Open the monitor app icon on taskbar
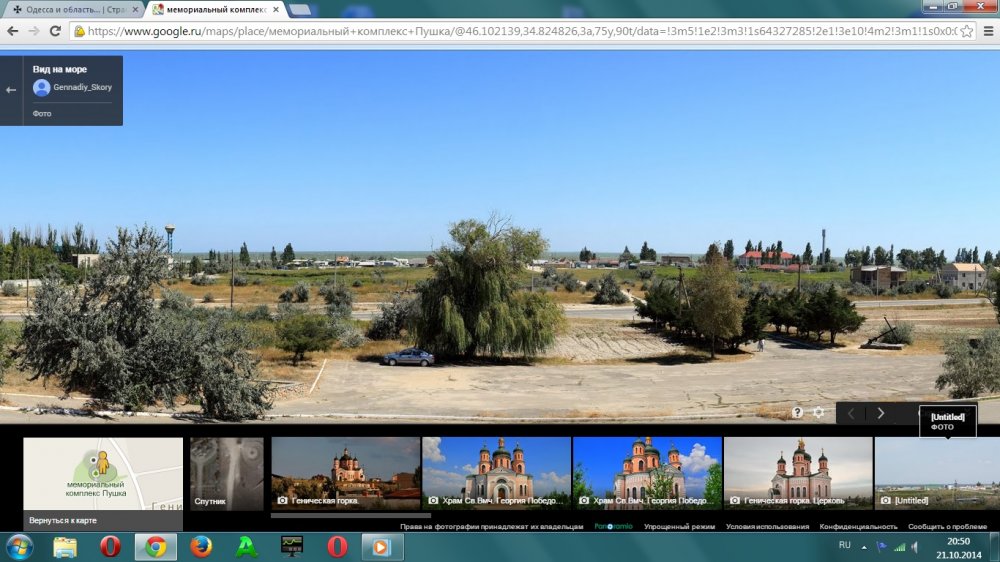Viewport: 1000px width, 562px height. coord(292,547)
